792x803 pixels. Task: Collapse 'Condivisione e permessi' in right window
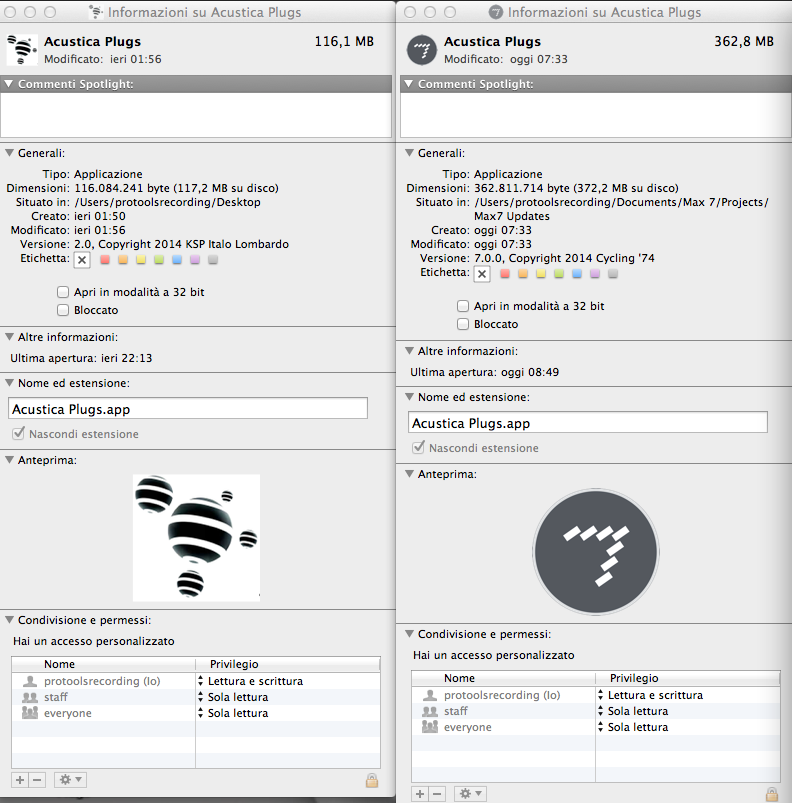409,633
